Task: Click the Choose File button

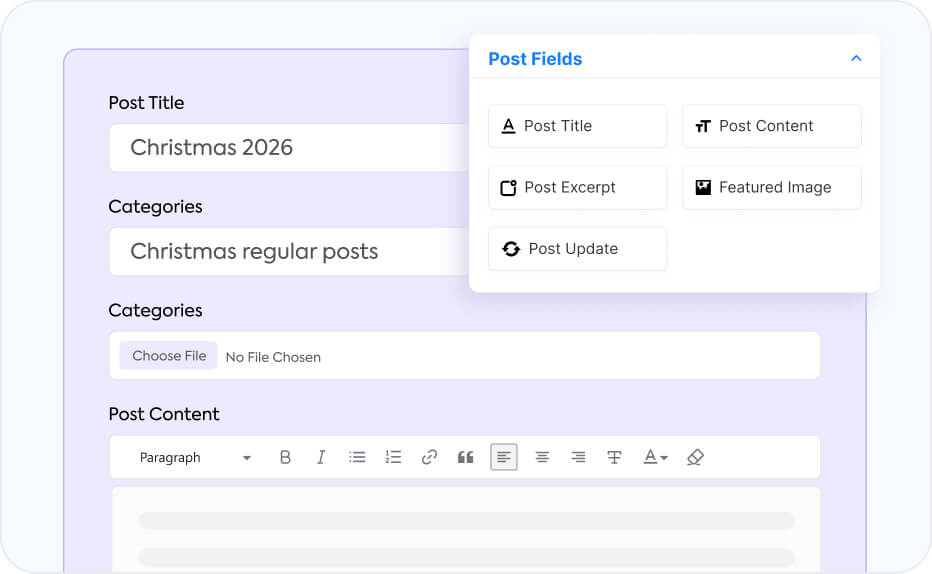Action: (x=169, y=356)
